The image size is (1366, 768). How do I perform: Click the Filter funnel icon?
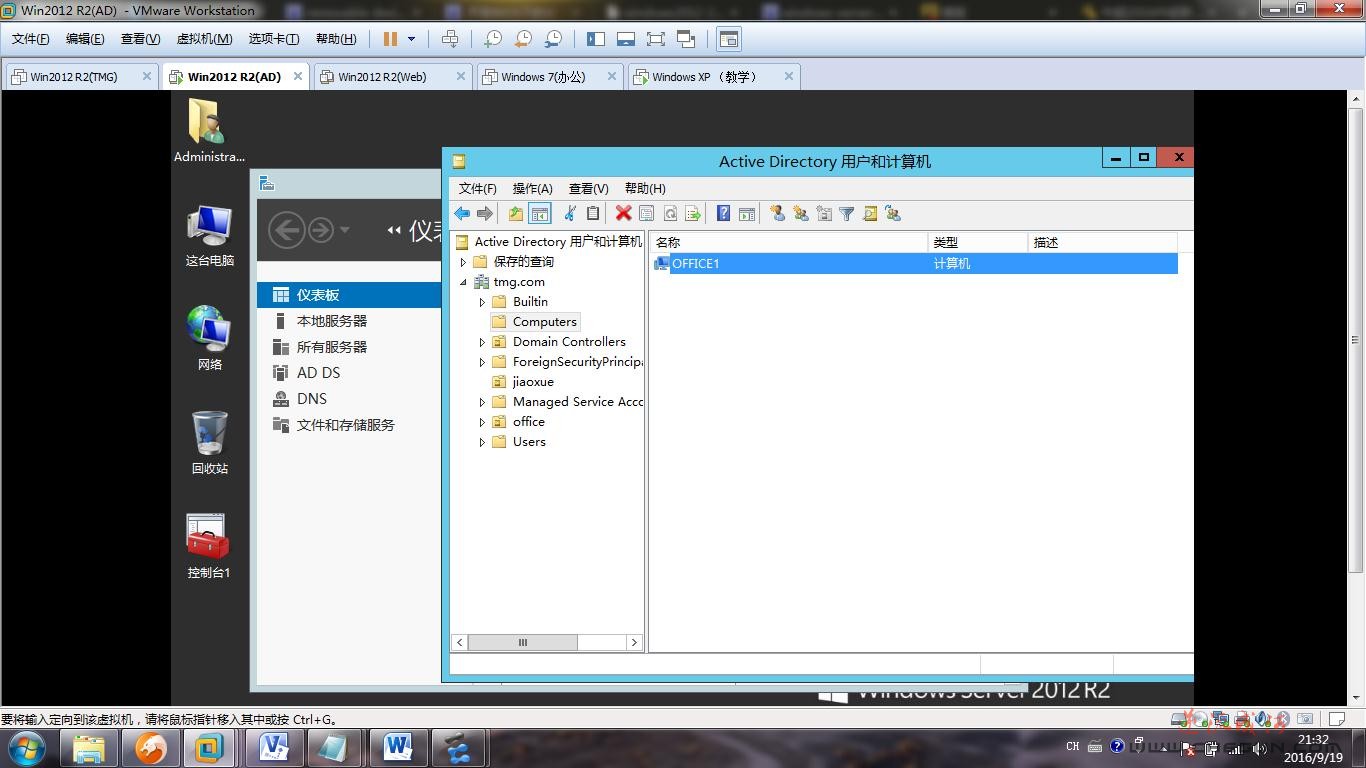pos(847,213)
